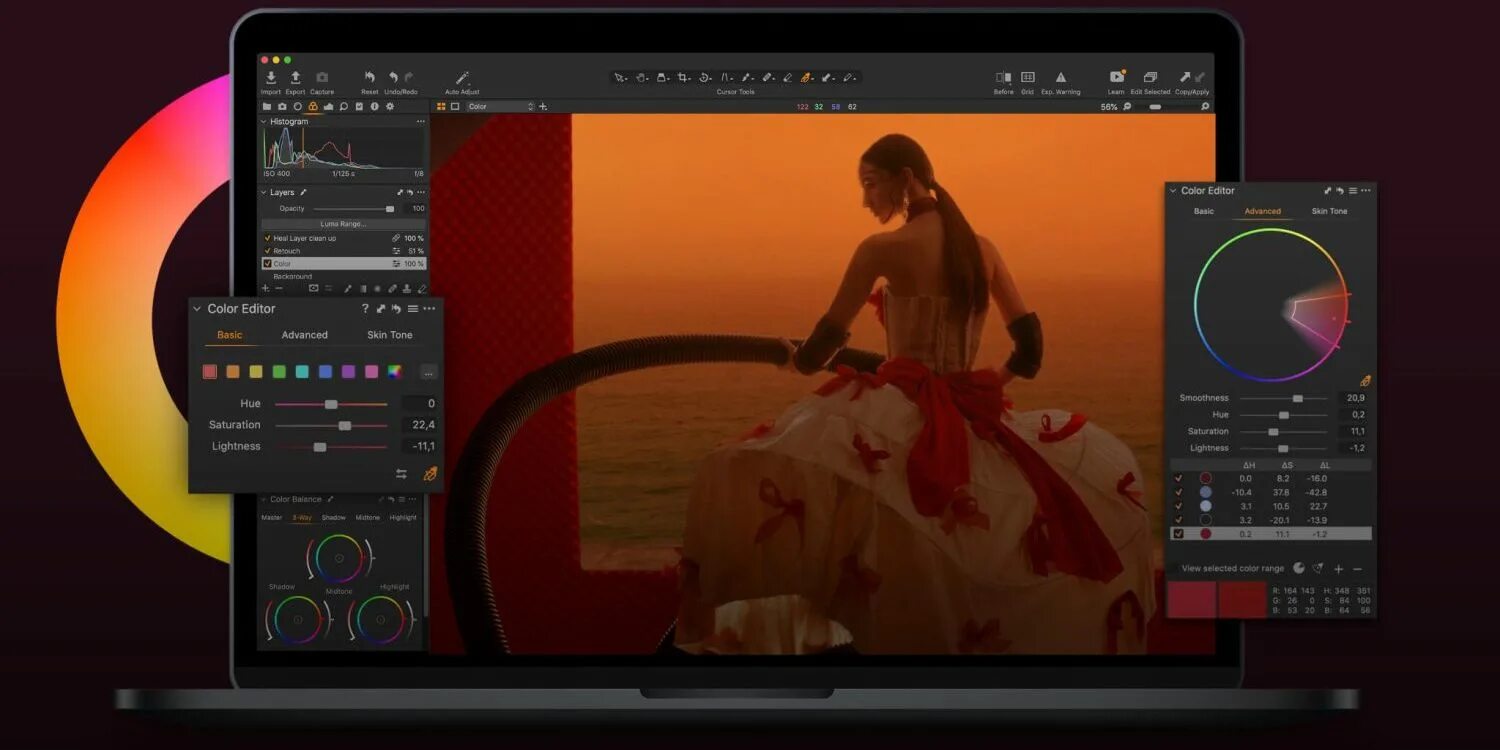
Task: Select the Keystone cursor tool
Action: click(726, 77)
